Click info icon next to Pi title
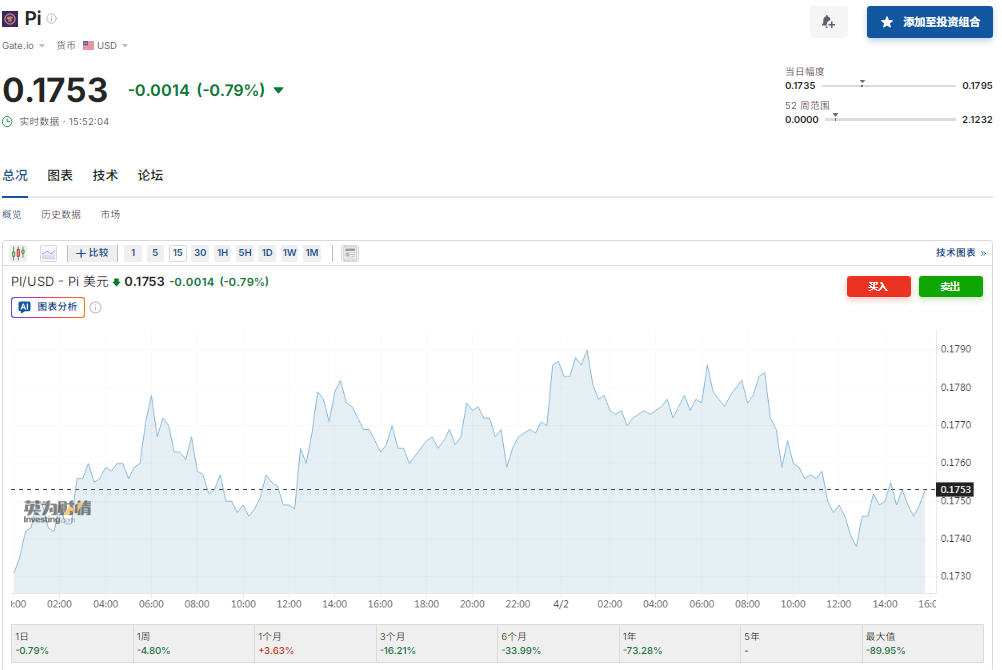 point(52,18)
